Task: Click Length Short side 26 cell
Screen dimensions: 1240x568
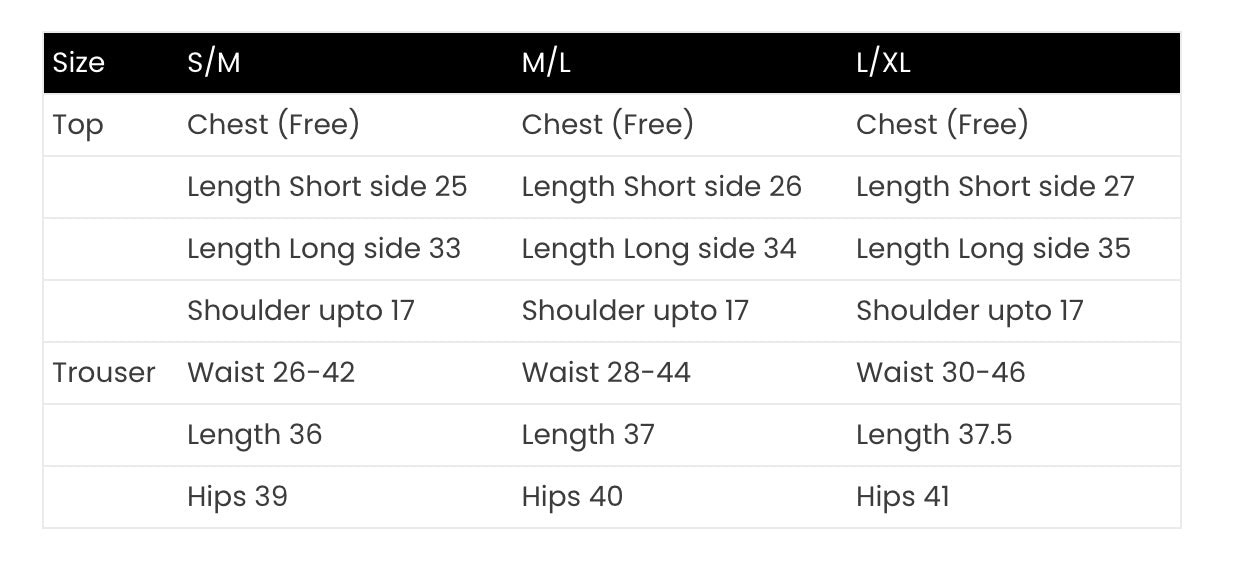Action: (x=661, y=187)
